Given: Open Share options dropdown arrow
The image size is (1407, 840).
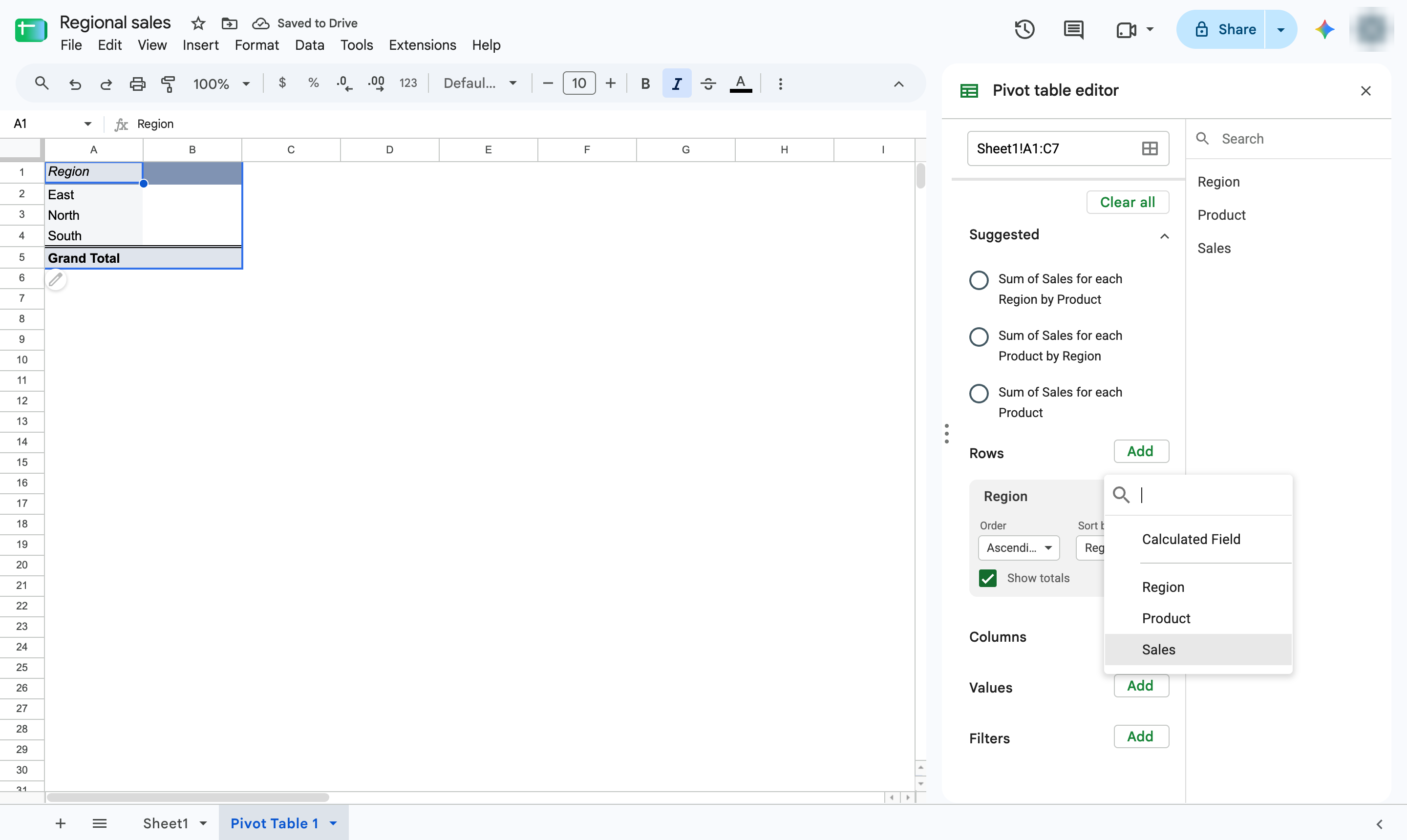Looking at the screenshot, I should coord(1281,29).
